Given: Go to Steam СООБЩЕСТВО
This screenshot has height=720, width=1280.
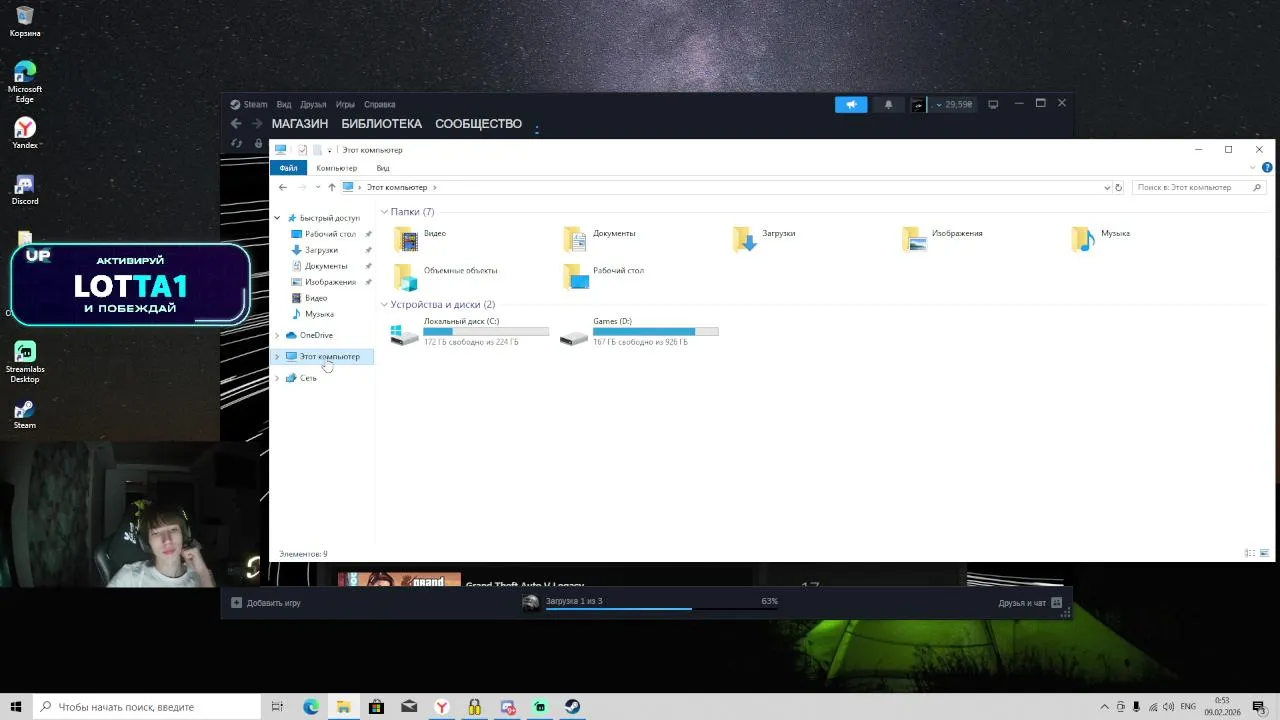Looking at the screenshot, I should pos(478,124).
